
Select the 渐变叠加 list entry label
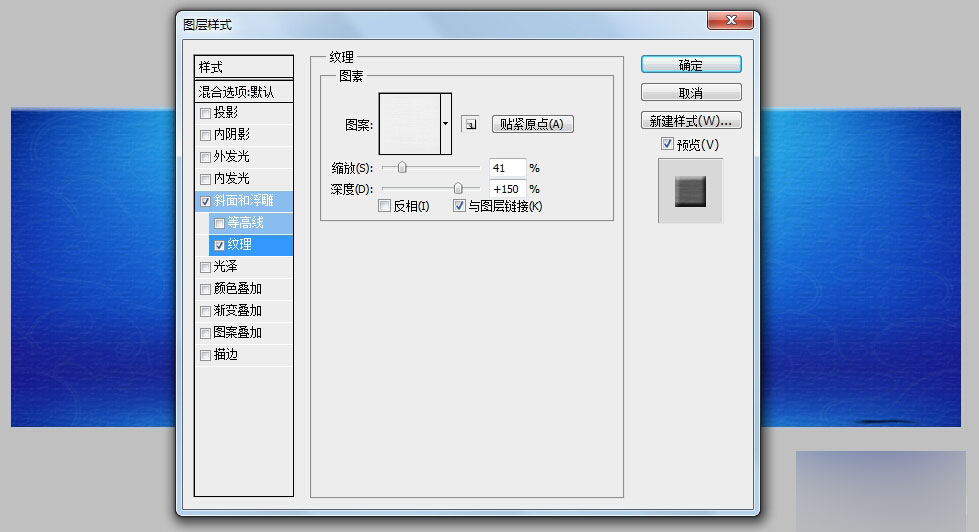(237, 310)
